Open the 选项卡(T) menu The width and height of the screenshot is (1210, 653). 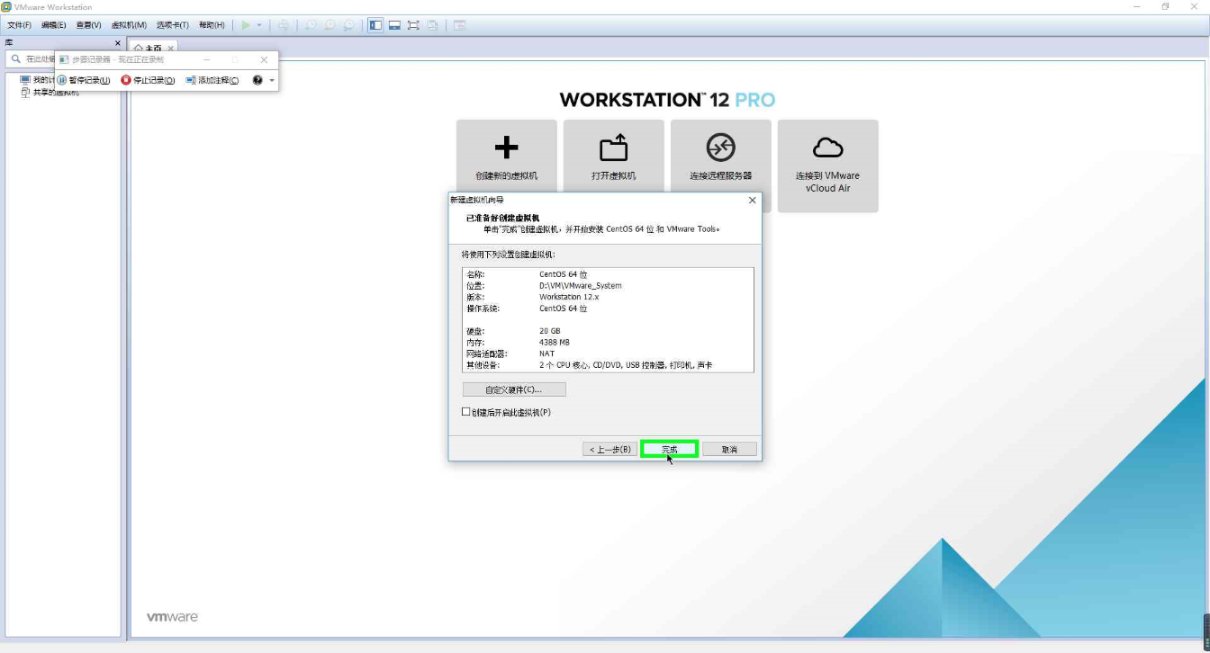(x=172, y=24)
